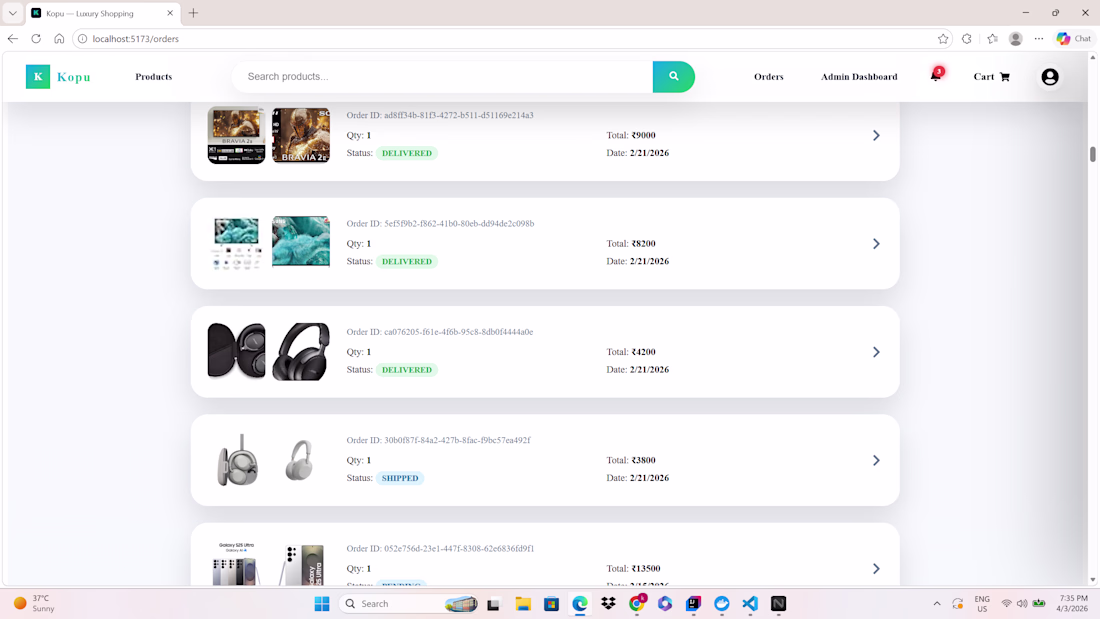This screenshot has width=1100, height=619.
Task: Click the Kopu logo icon
Action: click(38, 76)
